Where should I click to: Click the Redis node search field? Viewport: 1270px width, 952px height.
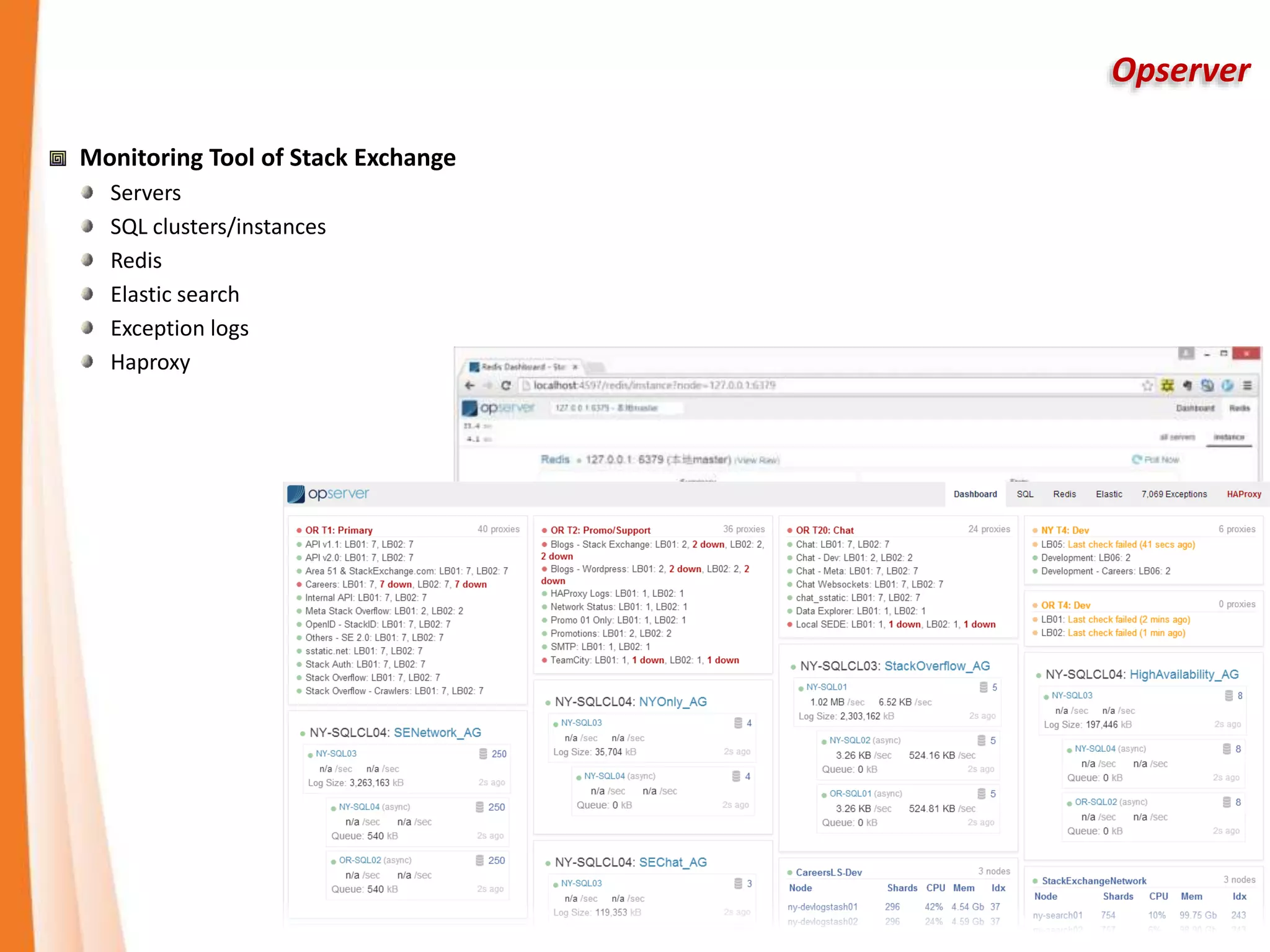pyautogui.click(x=616, y=408)
